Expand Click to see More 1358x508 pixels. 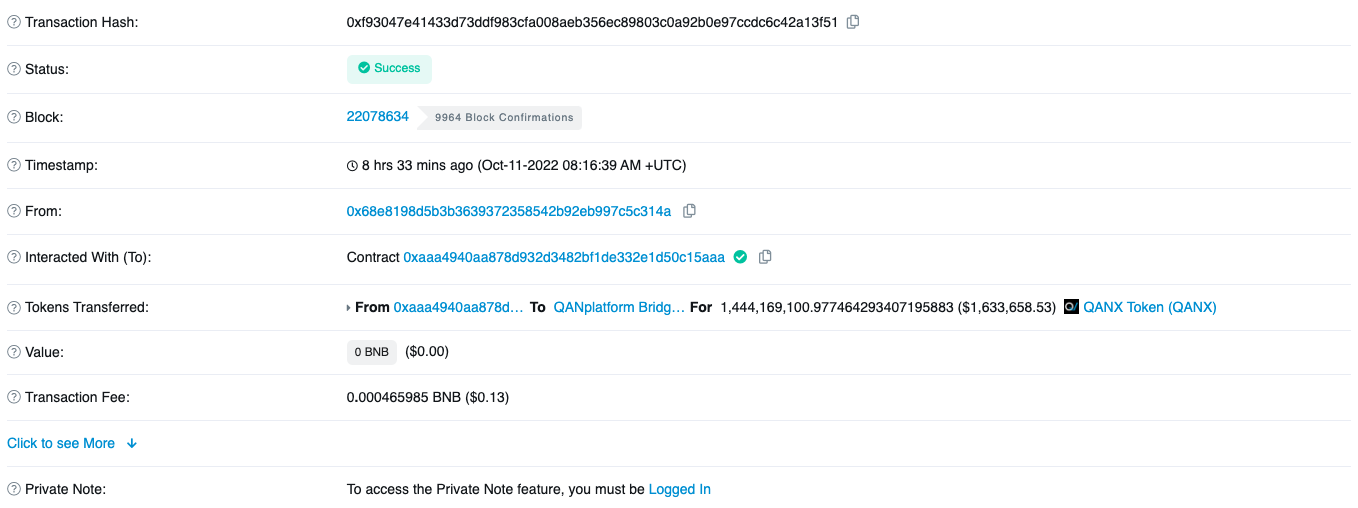[x=61, y=443]
